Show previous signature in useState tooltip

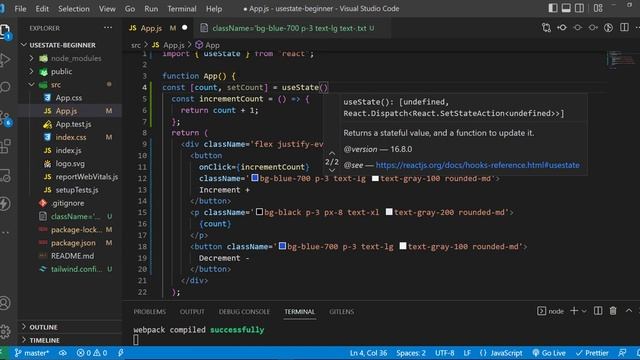tap(332, 153)
